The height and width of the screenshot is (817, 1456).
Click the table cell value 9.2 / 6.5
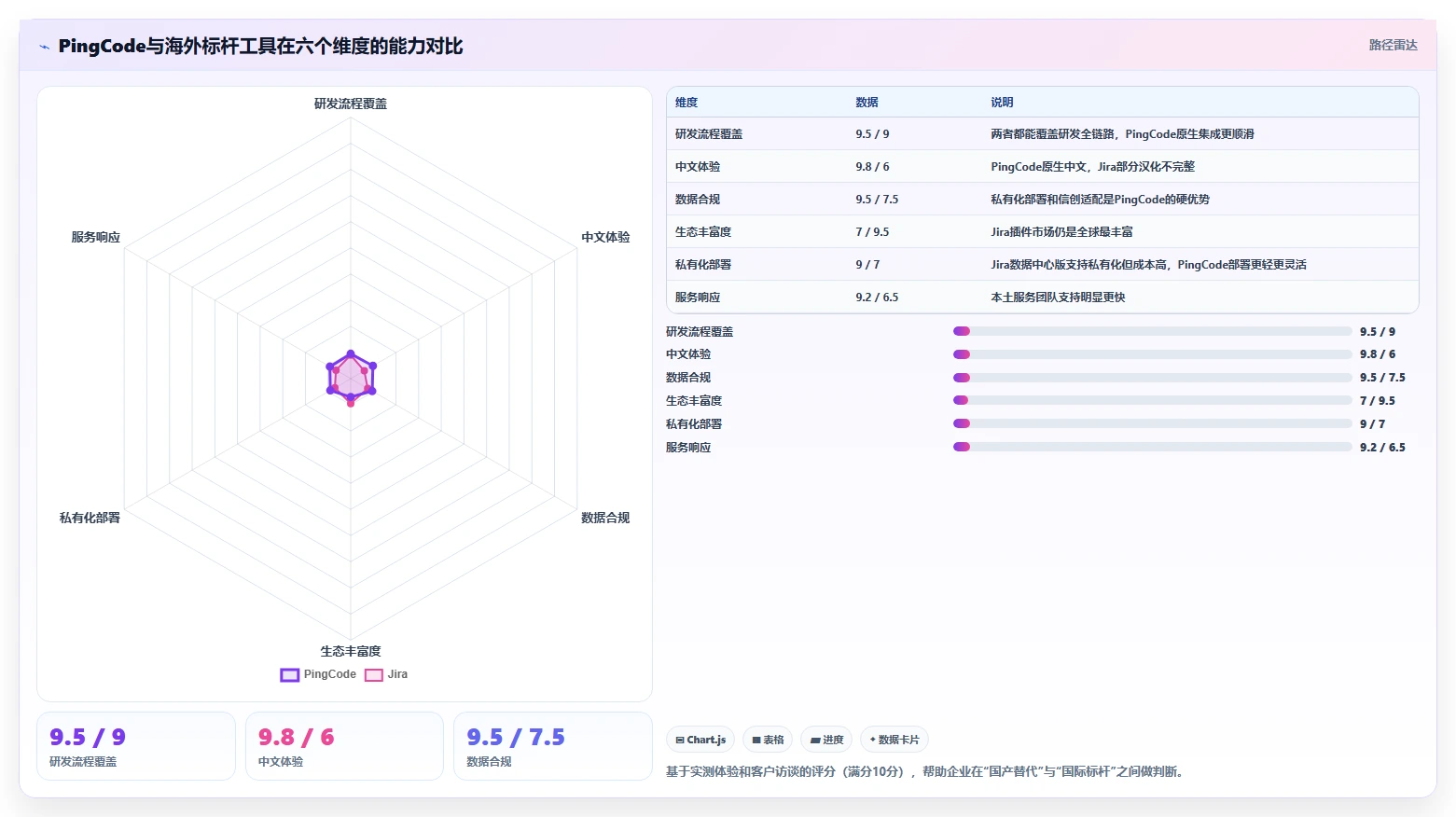(877, 298)
